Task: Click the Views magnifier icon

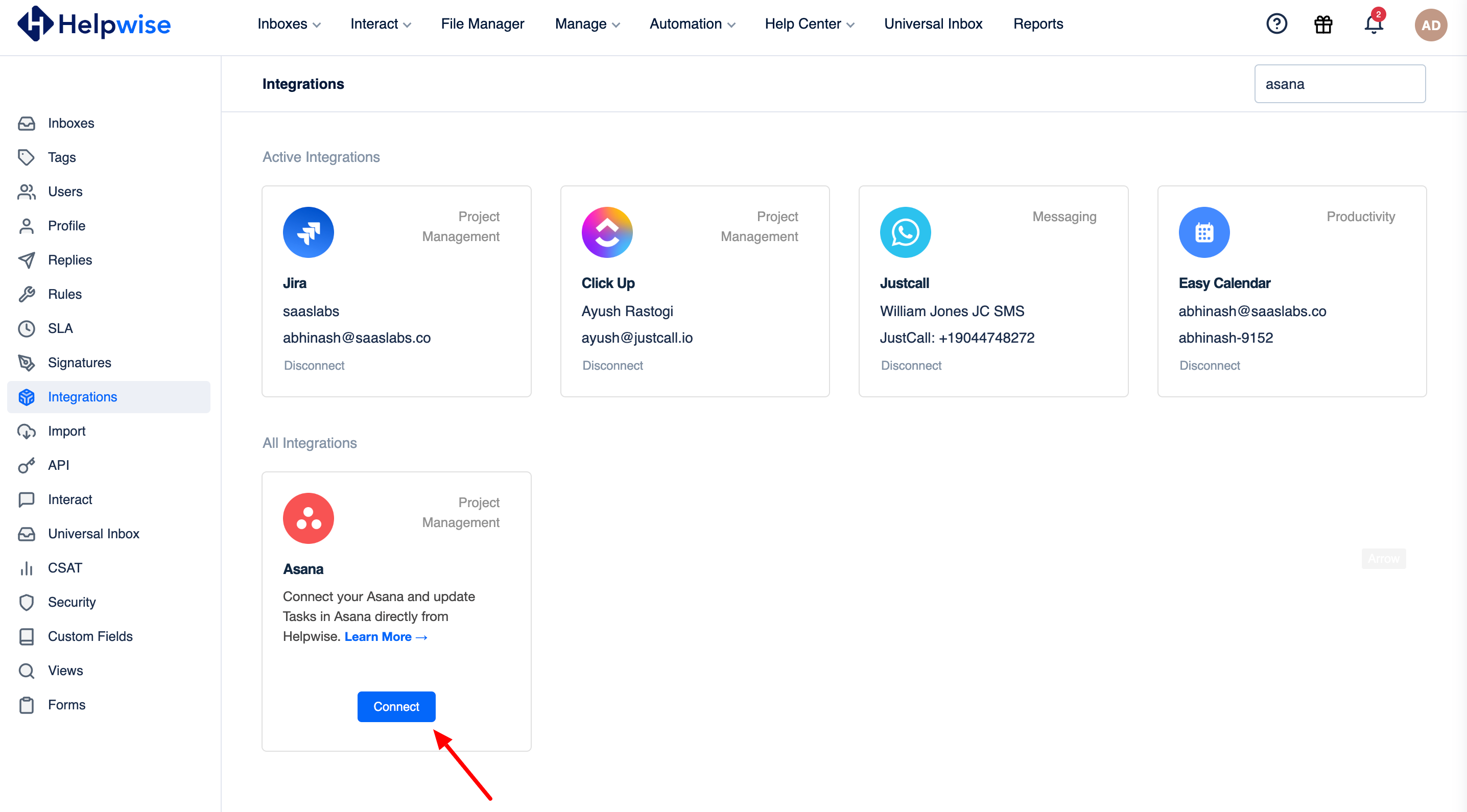Action: [26, 670]
